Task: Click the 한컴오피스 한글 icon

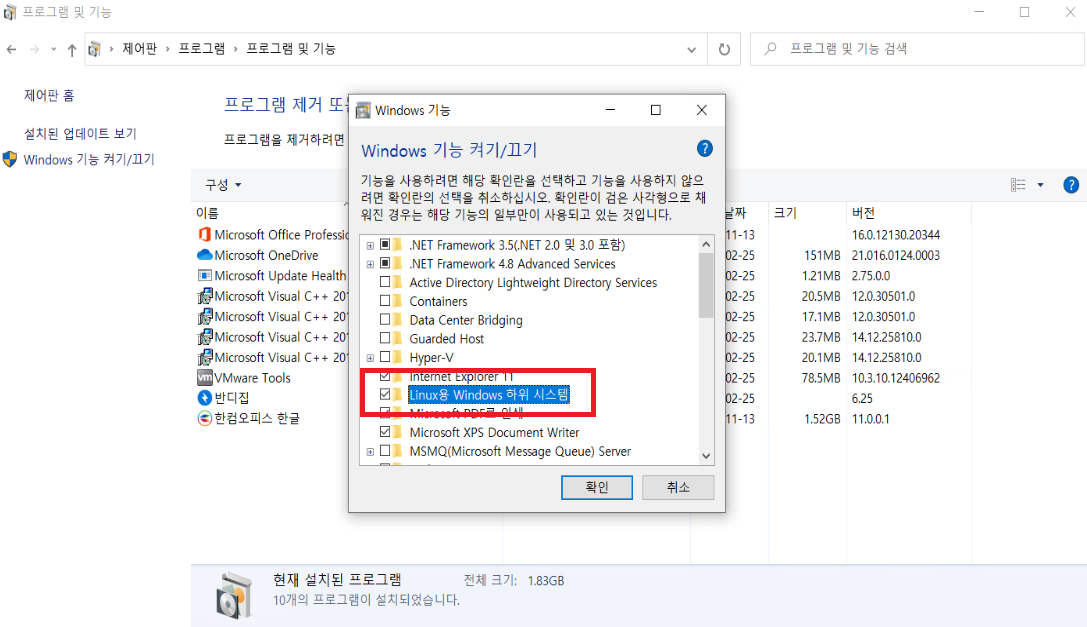Action: coord(205,418)
